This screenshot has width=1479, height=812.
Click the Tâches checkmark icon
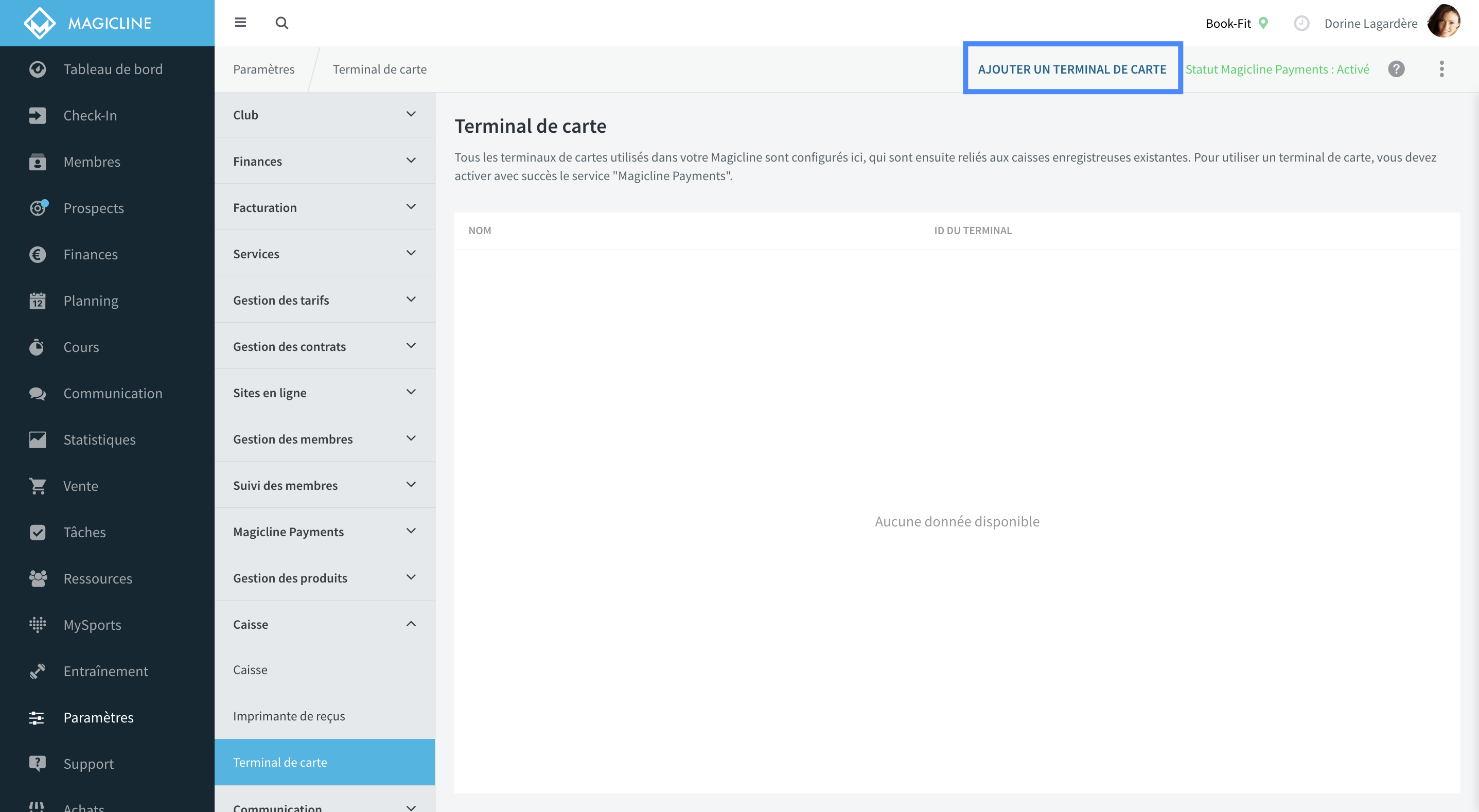tap(38, 532)
